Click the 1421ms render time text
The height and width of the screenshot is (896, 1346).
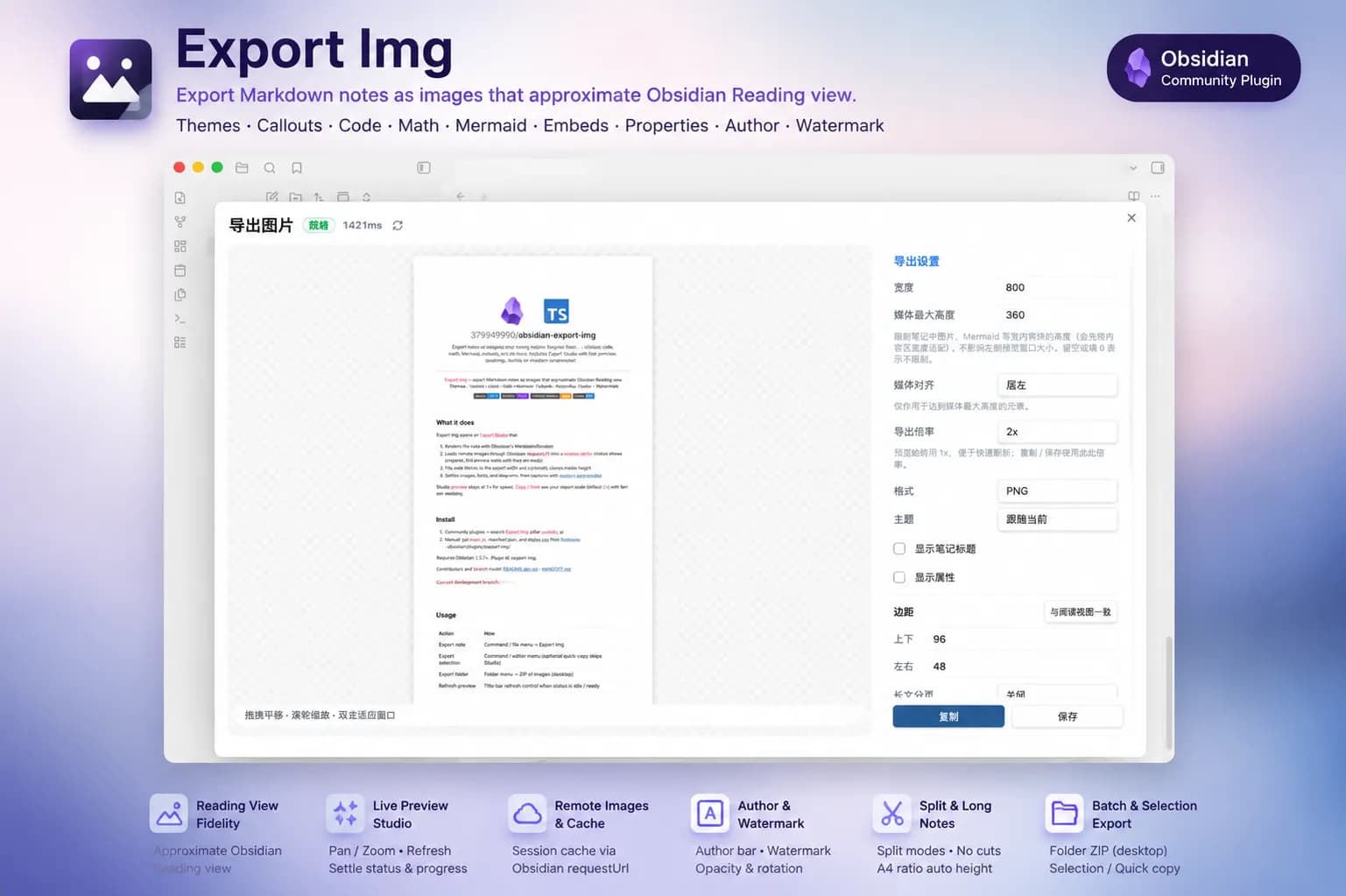tap(363, 225)
